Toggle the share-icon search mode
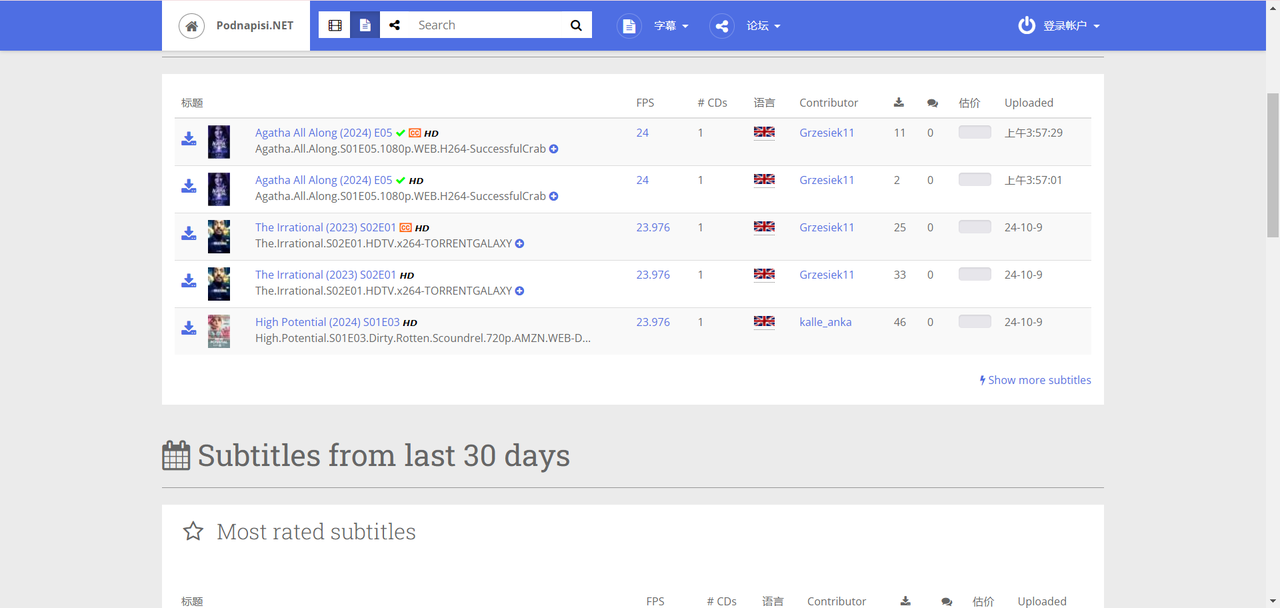This screenshot has height=608, width=1280. pyautogui.click(x=395, y=26)
